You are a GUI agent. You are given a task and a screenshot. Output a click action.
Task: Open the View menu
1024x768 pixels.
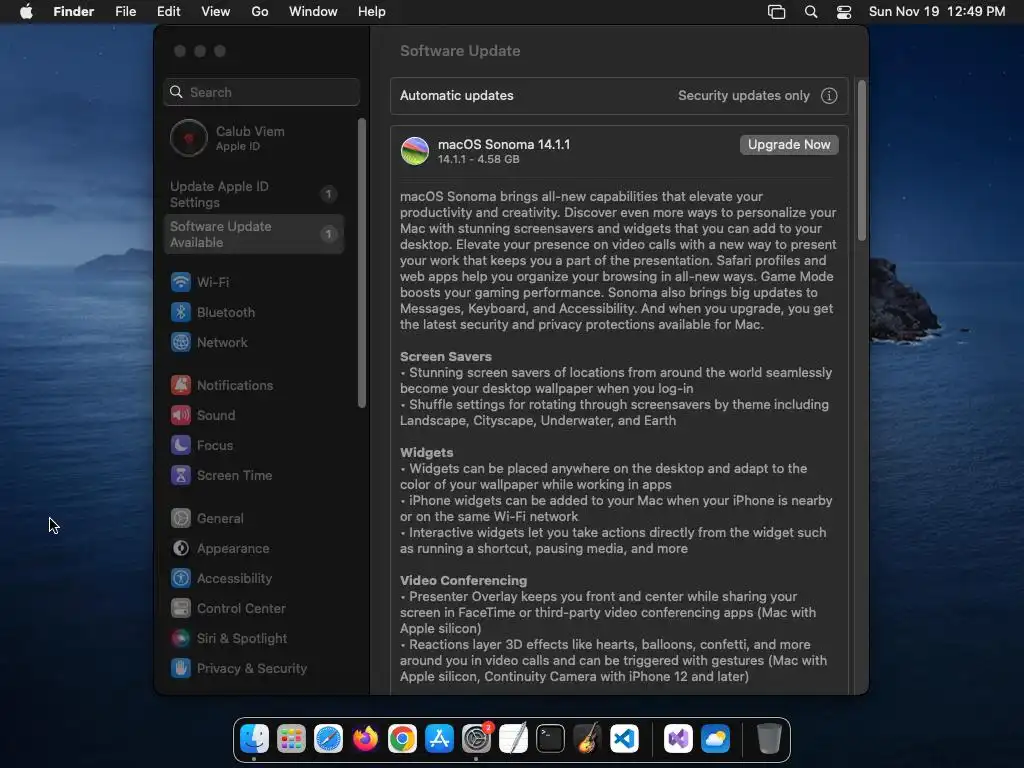tap(216, 12)
